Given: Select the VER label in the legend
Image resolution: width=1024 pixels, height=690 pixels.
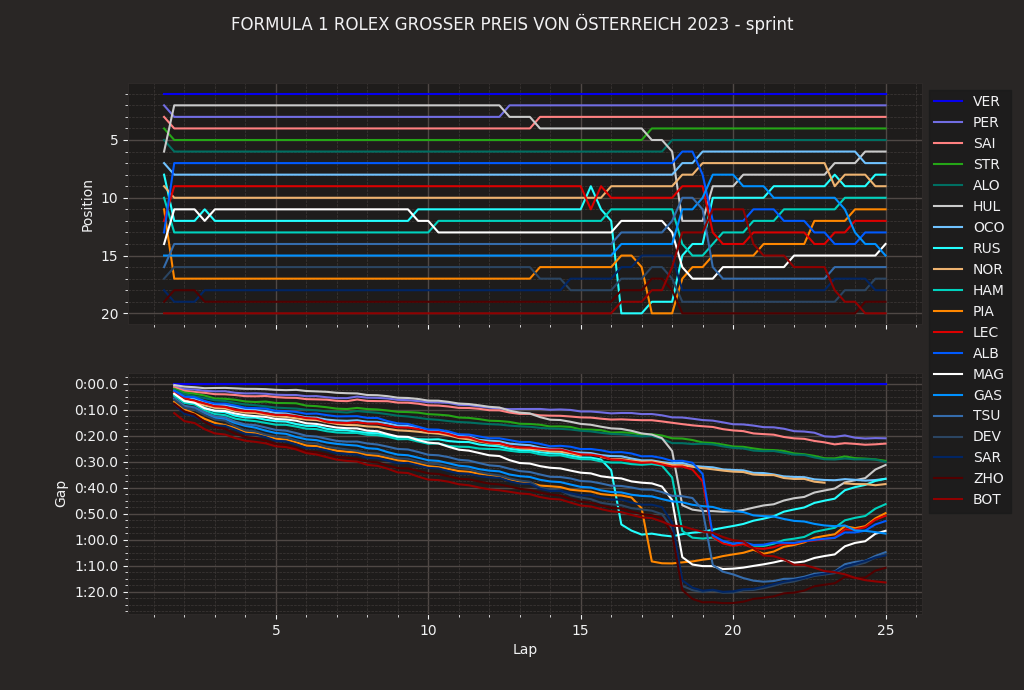Looking at the screenshot, I should point(985,101).
